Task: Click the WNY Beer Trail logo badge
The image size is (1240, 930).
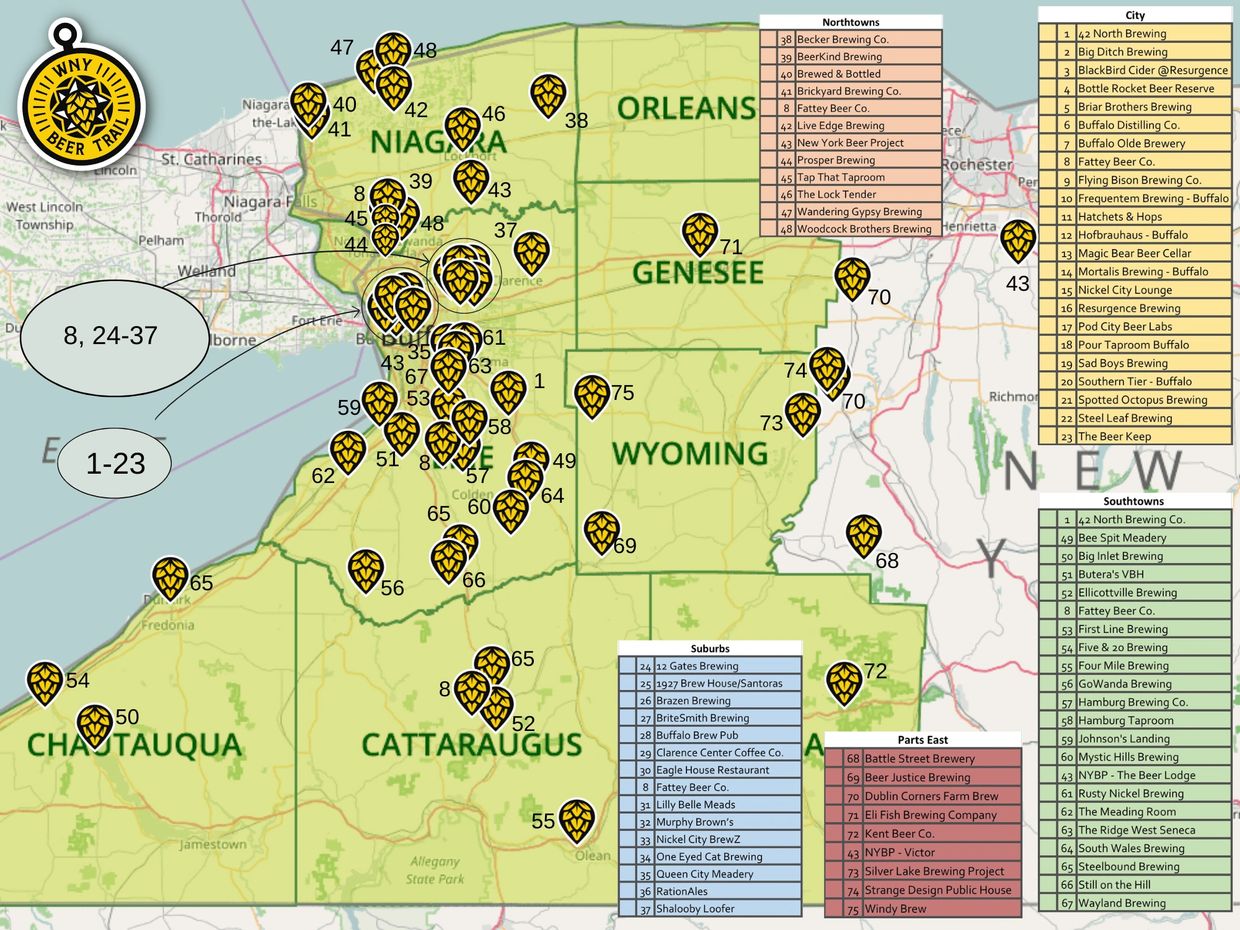Action: pyautogui.click(x=82, y=96)
